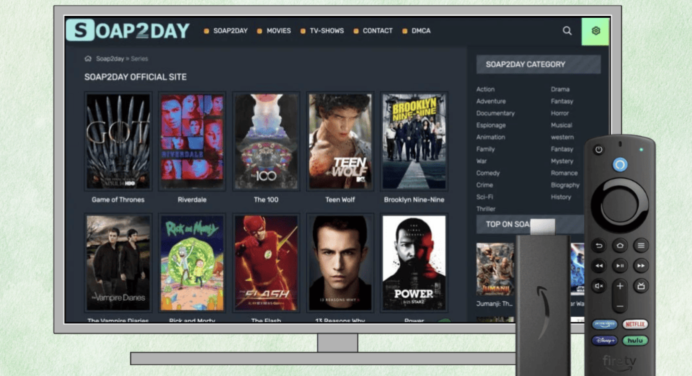The image size is (692, 376).
Task: Open the Rick and Morty poster
Action: (x=192, y=263)
